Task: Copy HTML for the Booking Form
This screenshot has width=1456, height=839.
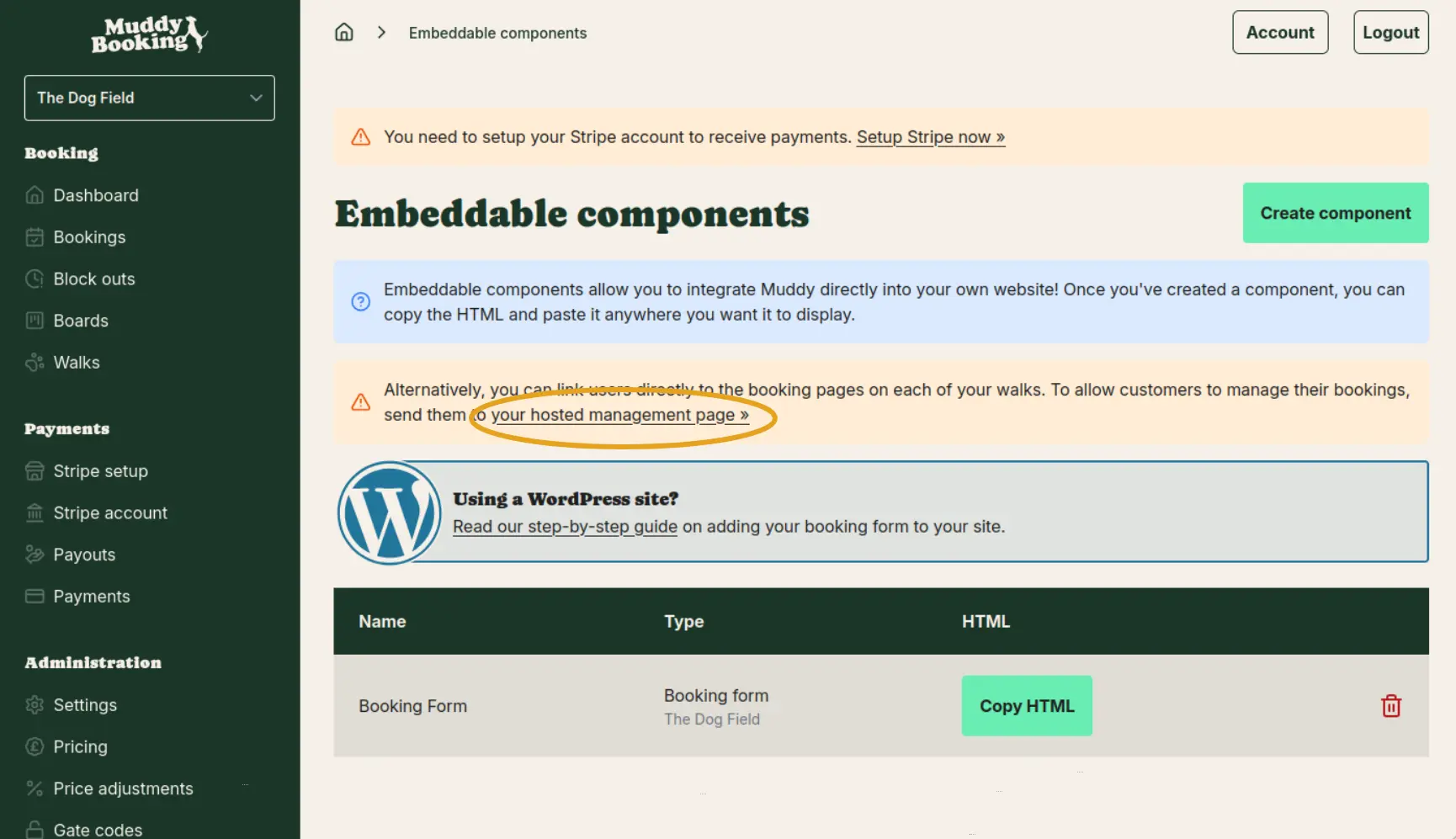Action: (x=1027, y=706)
